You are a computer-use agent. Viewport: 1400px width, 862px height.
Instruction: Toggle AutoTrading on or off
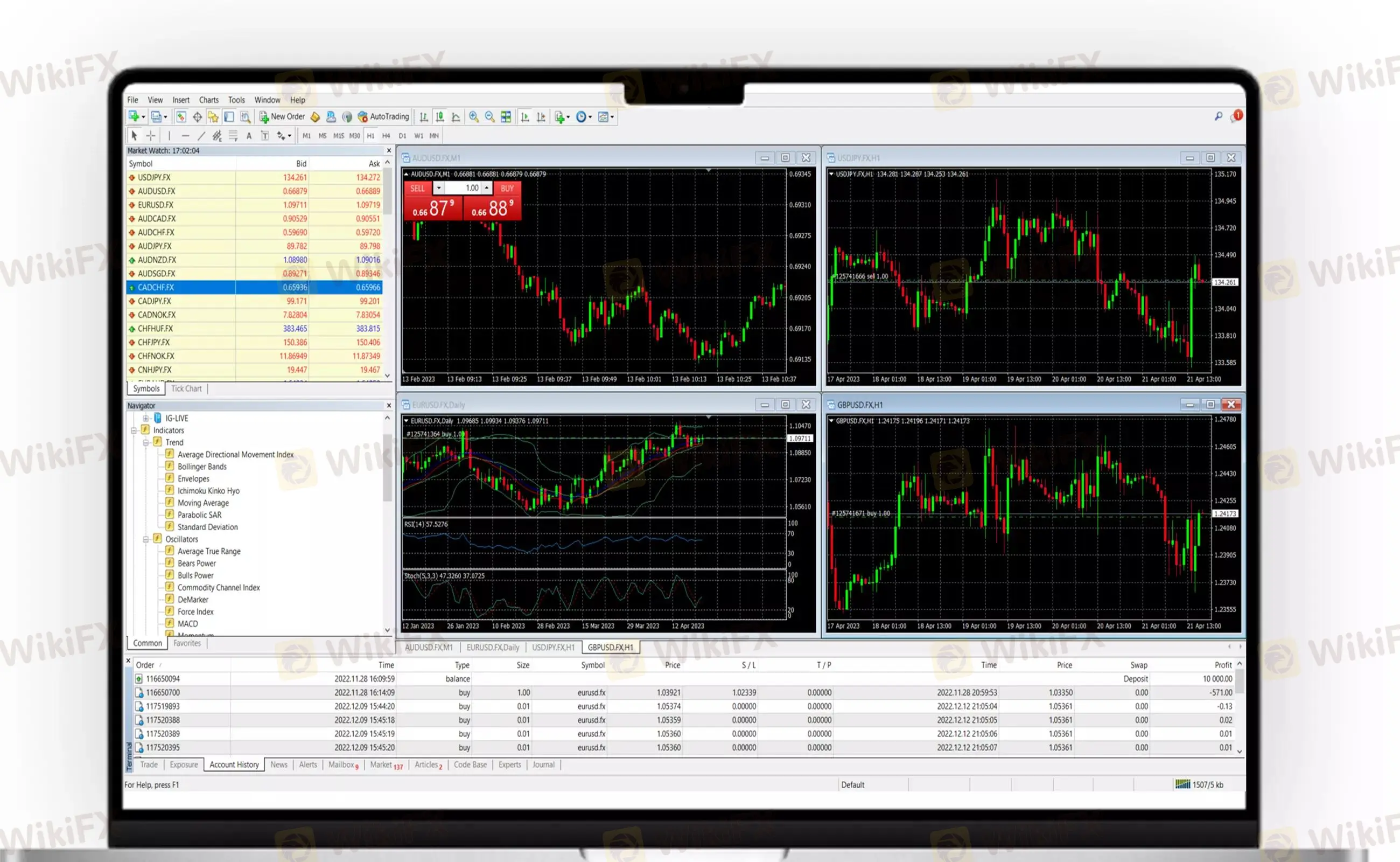(x=383, y=117)
